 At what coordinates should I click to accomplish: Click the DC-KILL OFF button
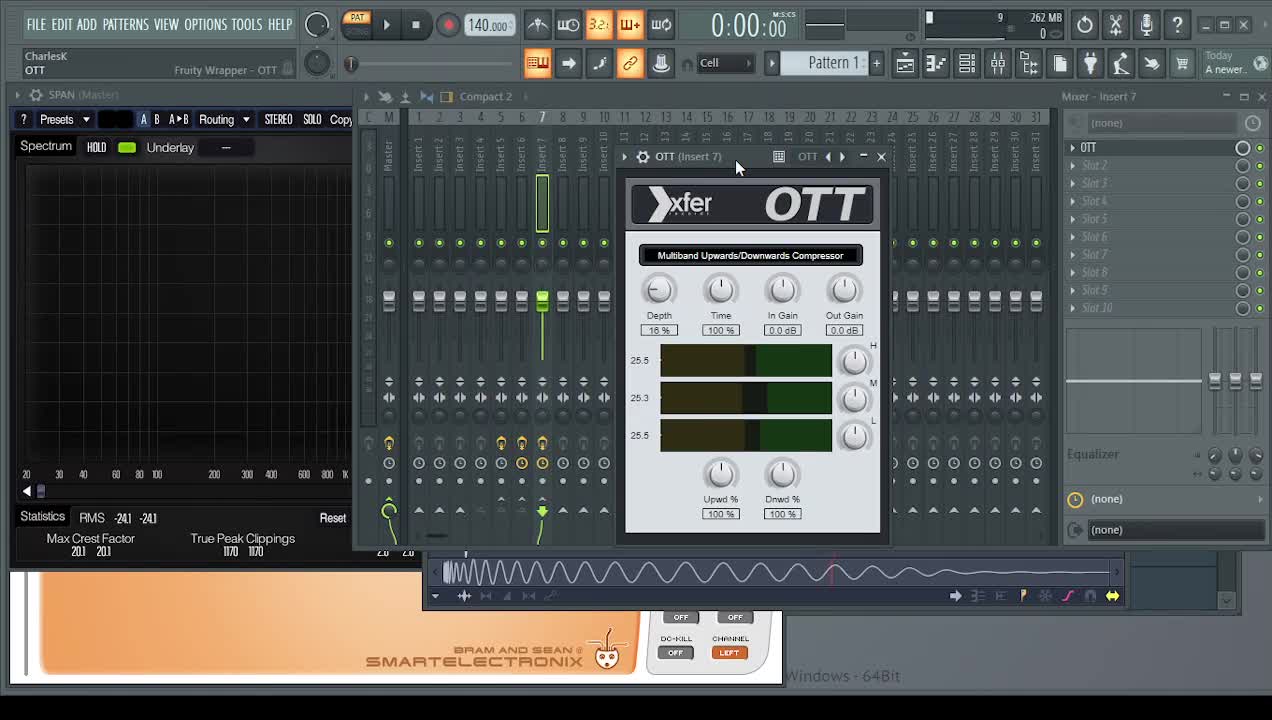675,653
